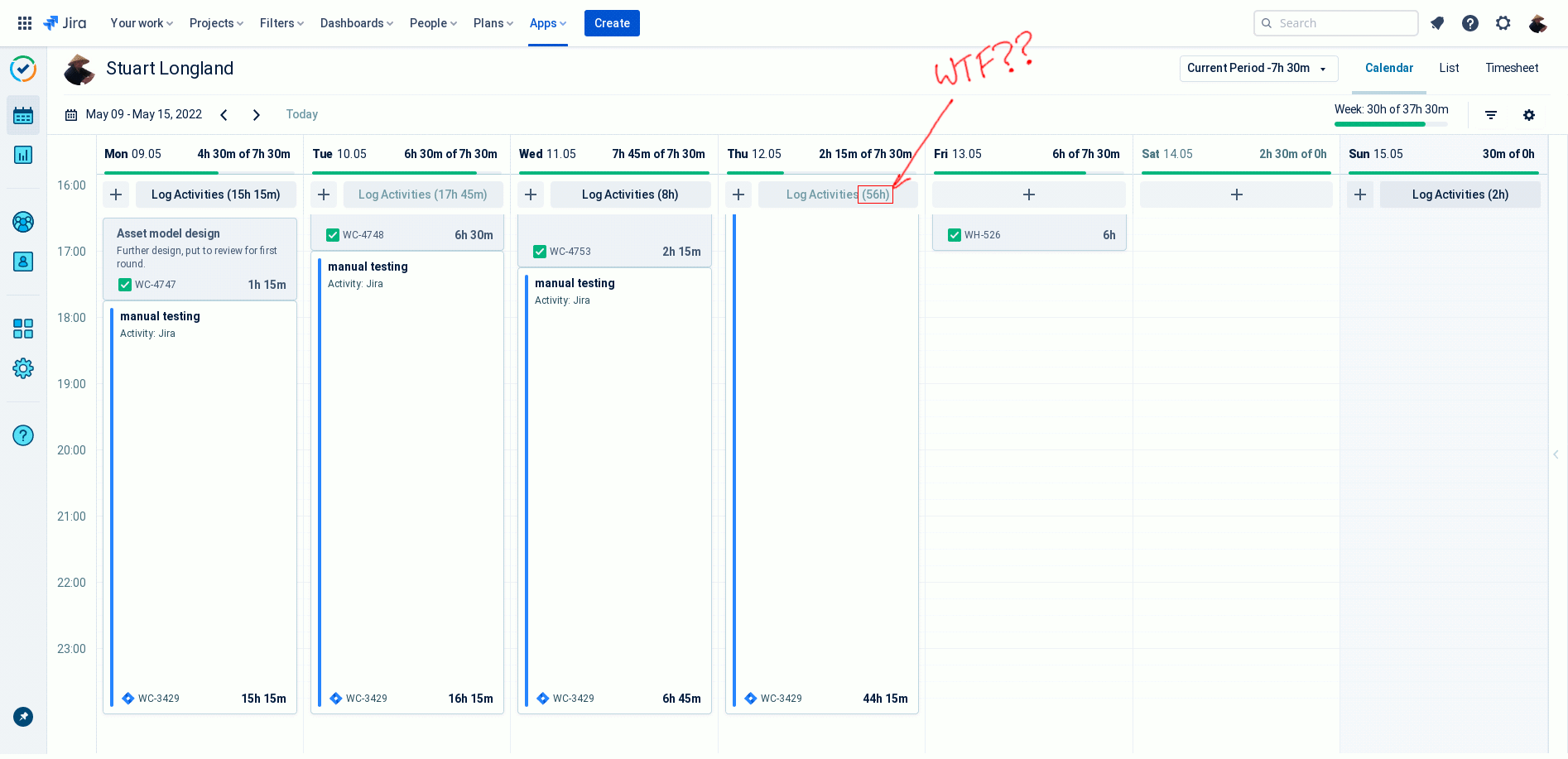The width and height of the screenshot is (1568, 759).
Task: Go to next week arrow
Action: click(257, 115)
